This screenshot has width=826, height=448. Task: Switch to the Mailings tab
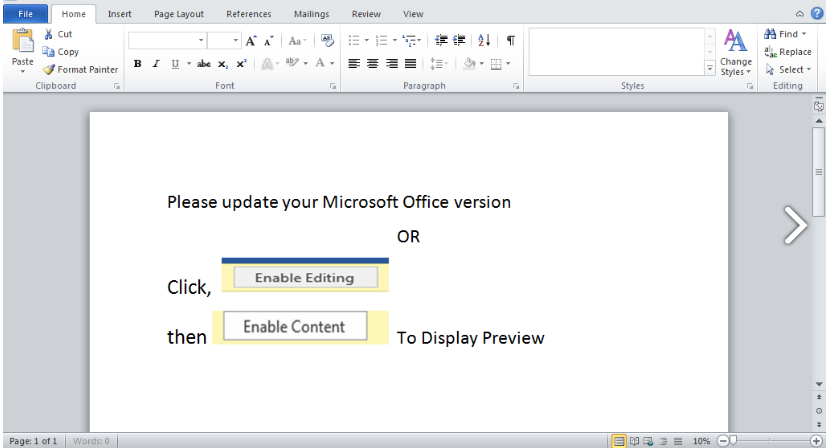311,14
